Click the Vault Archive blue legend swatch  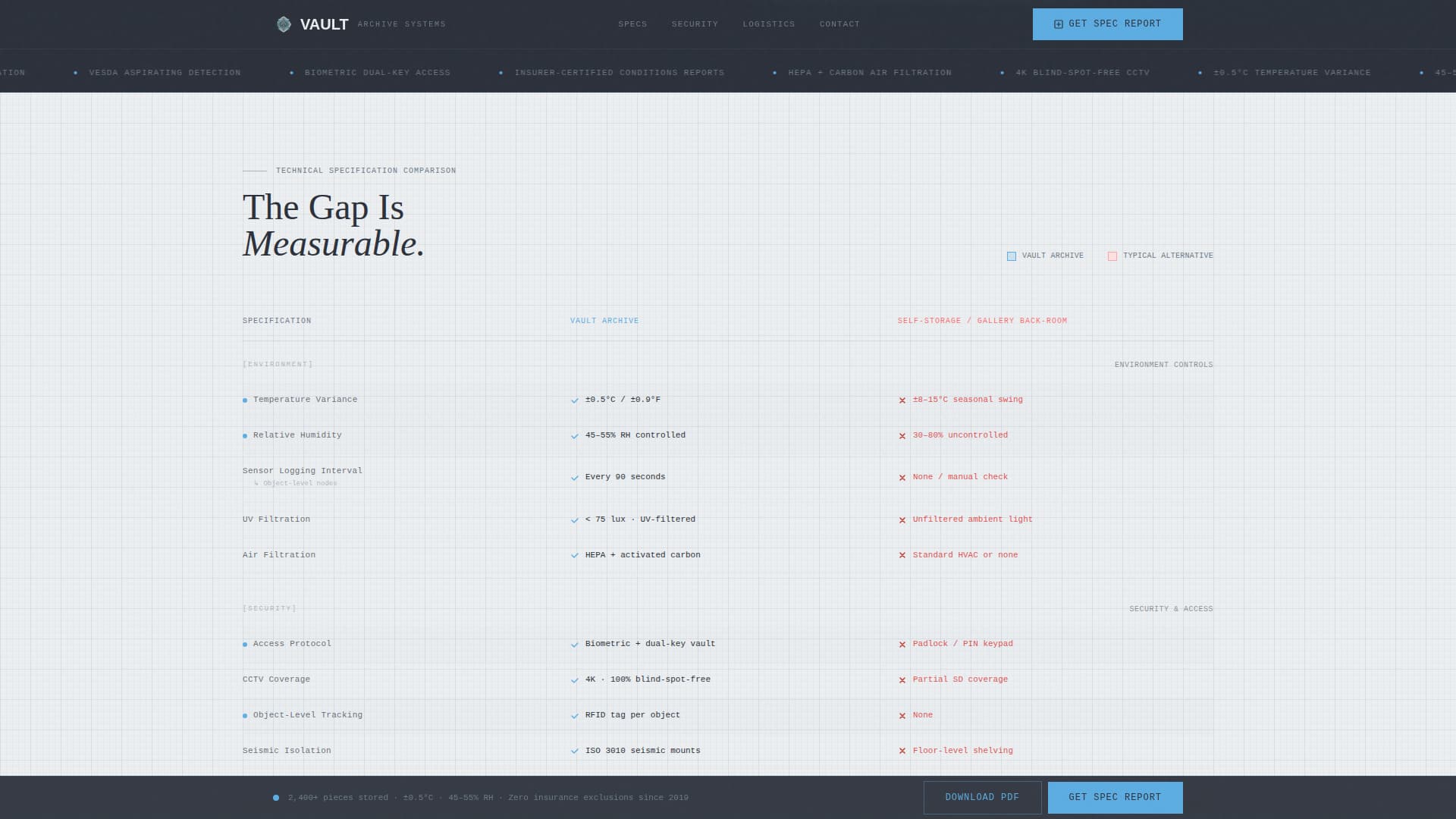coord(1012,256)
